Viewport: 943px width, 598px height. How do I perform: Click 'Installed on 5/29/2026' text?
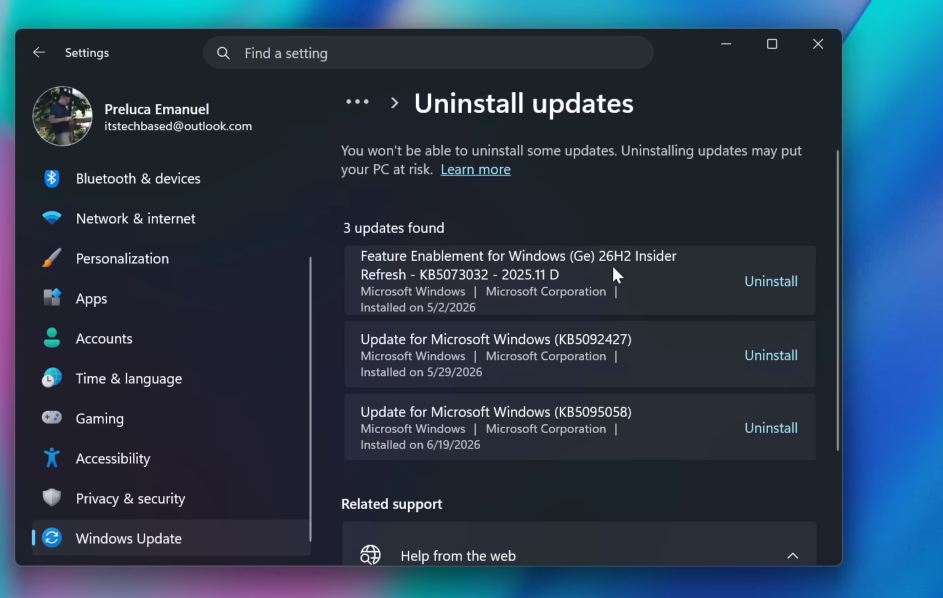(421, 372)
